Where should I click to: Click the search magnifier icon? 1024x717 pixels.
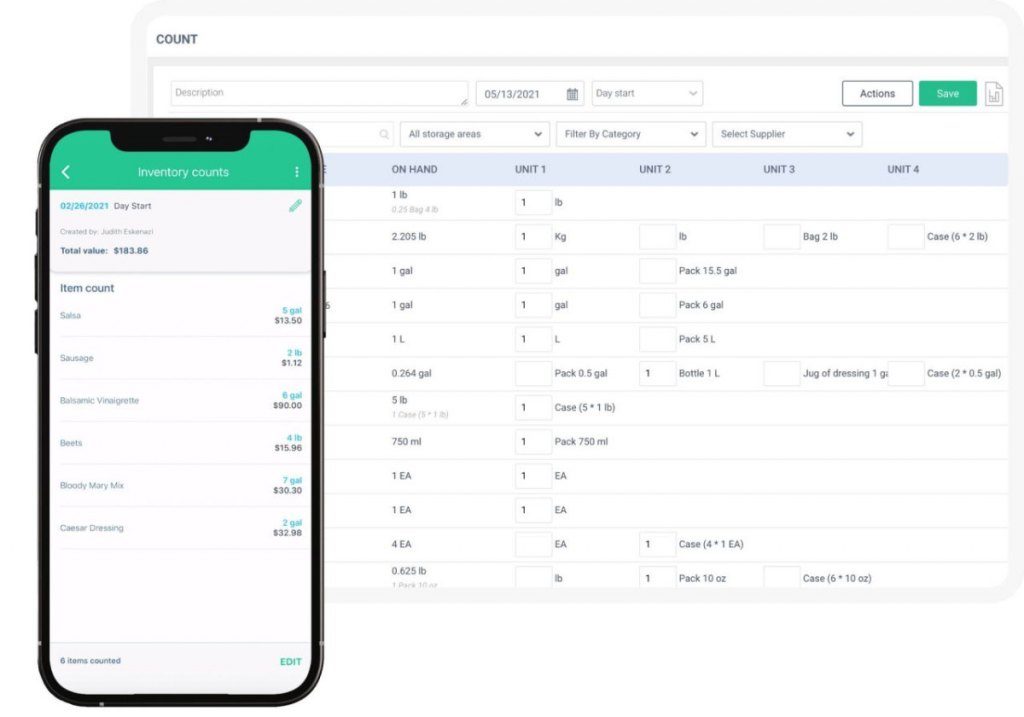pyautogui.click(x=384, y=133)
